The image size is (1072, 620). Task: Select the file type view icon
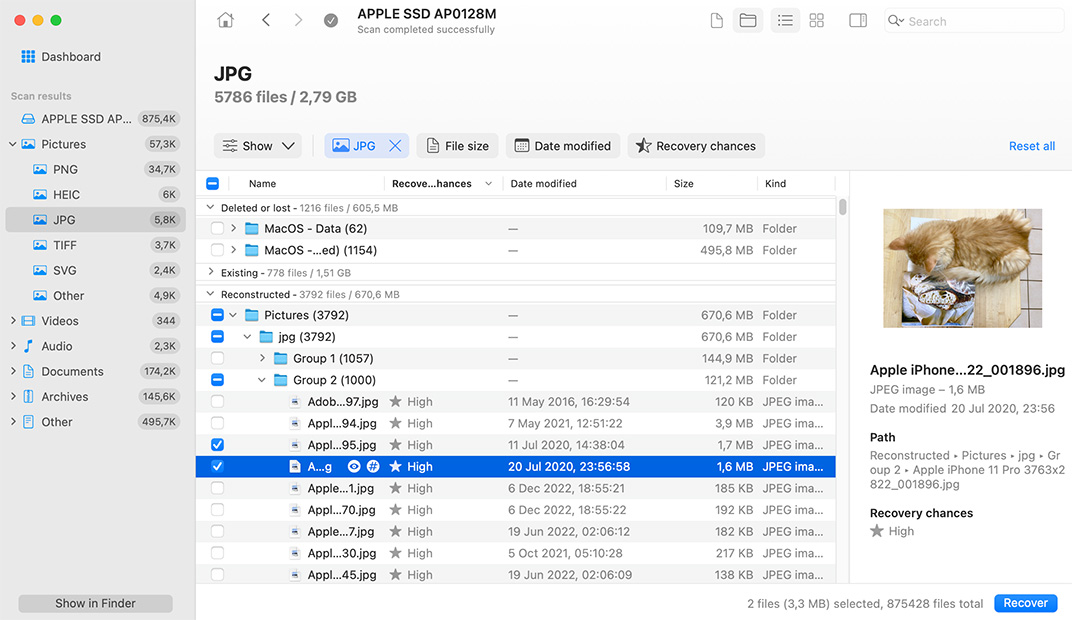point(716,20)
